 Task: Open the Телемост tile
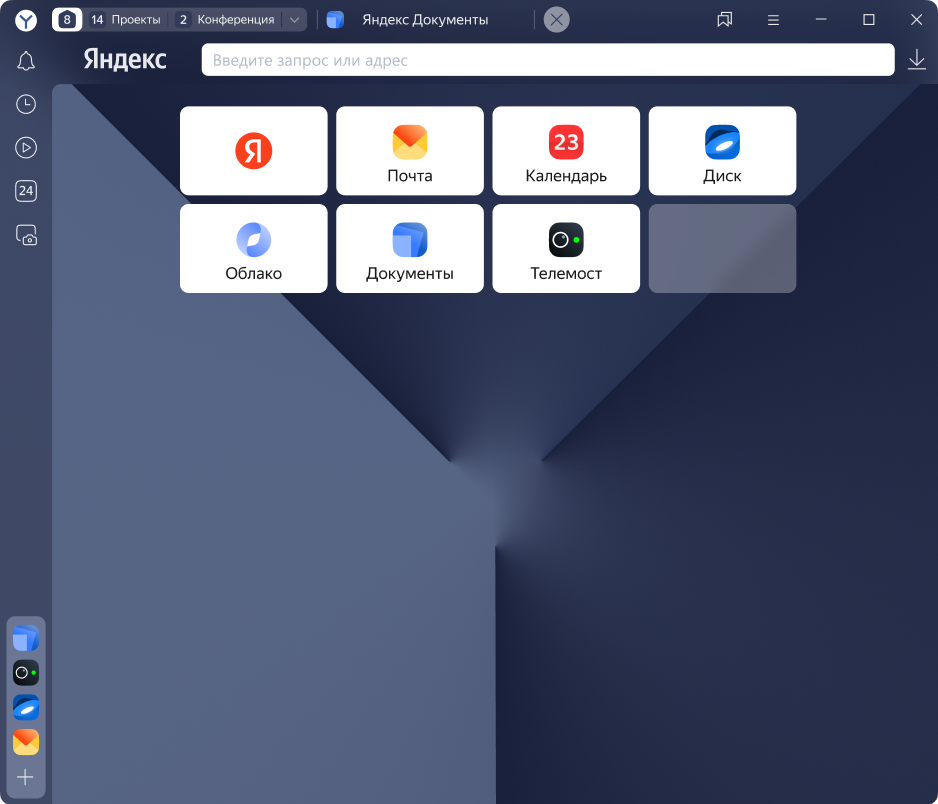566,248
